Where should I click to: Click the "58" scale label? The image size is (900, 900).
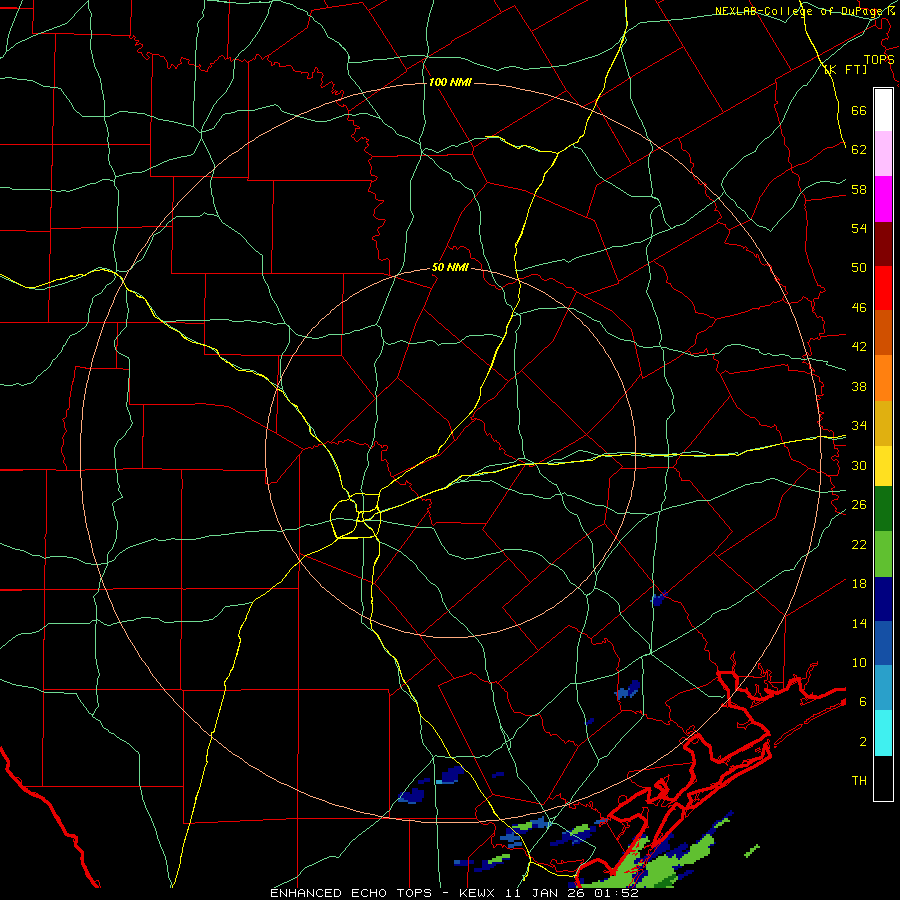(859, 189)
